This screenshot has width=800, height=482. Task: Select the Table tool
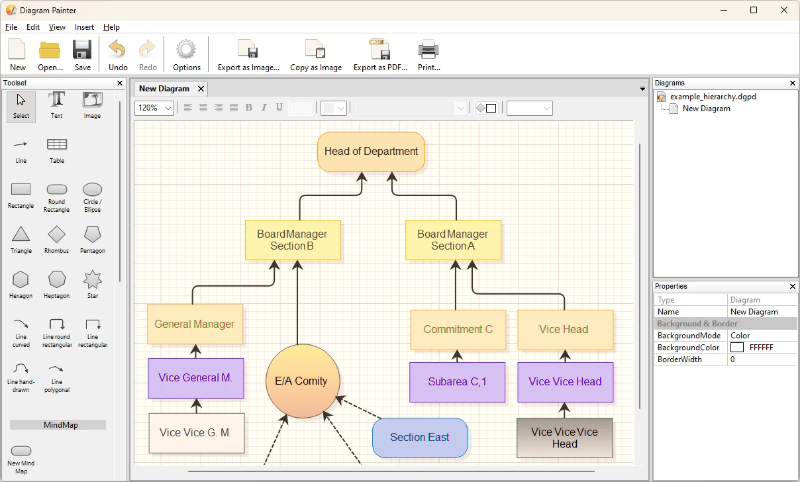click(57, 151)
